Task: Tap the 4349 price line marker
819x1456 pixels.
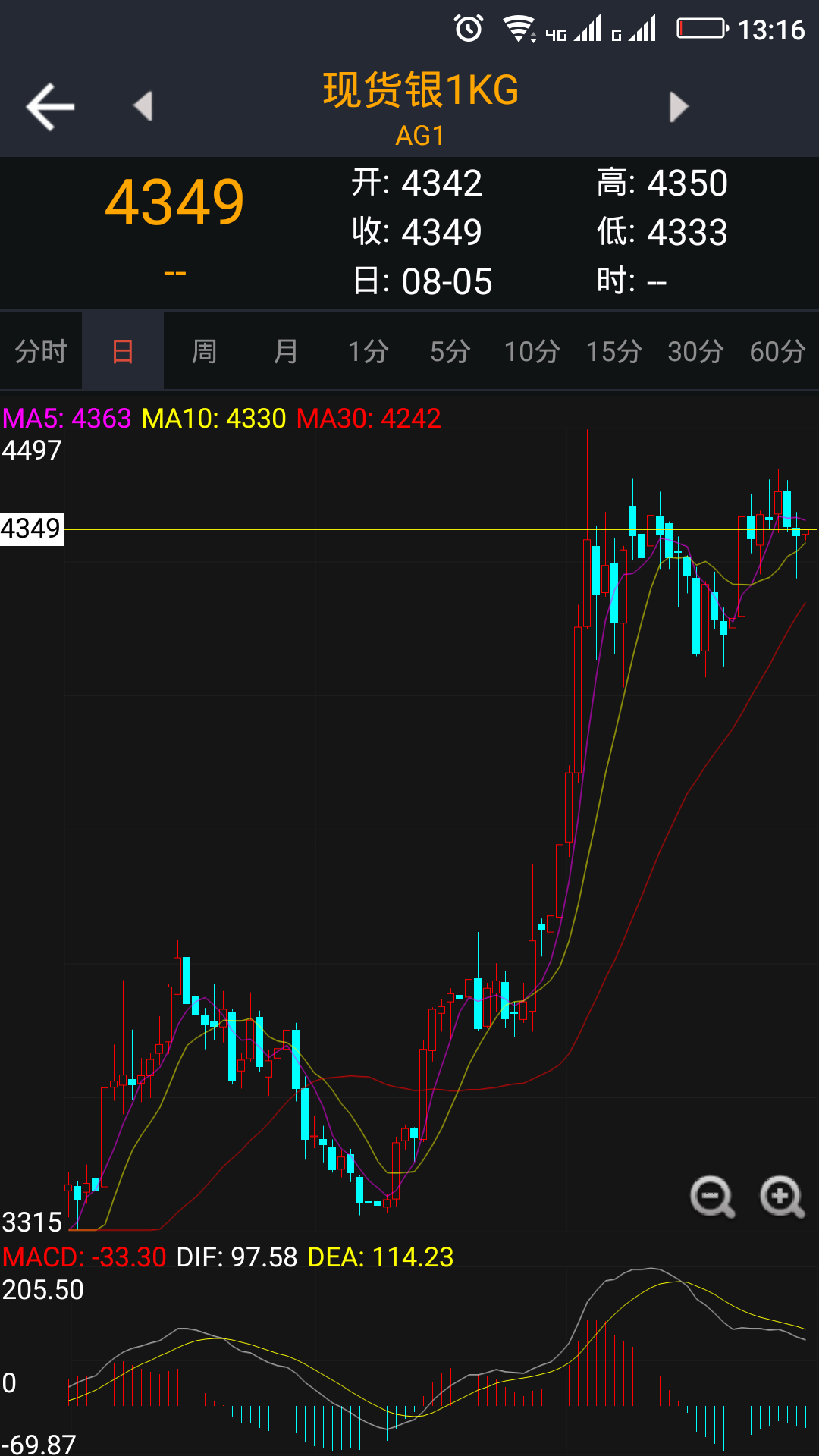Action: click(x=31, y=529)
